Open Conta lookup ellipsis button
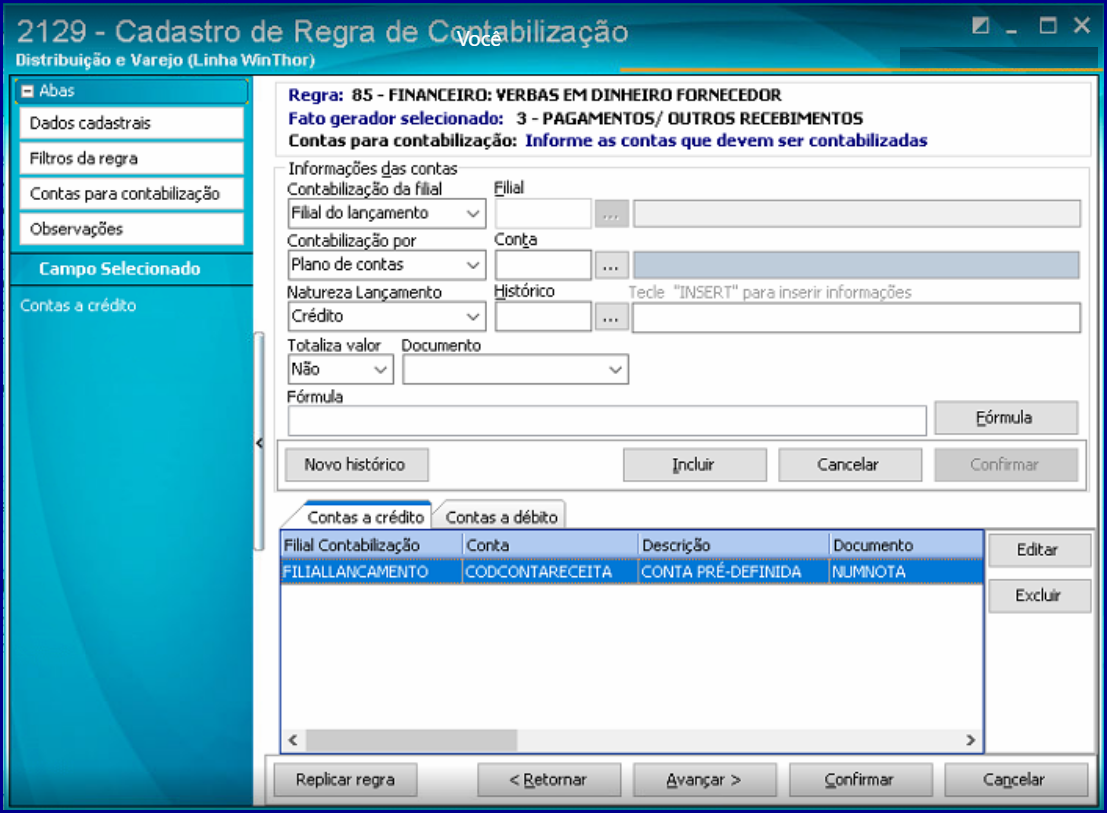Screen dimensions: 1107x813 click(611, 266)
